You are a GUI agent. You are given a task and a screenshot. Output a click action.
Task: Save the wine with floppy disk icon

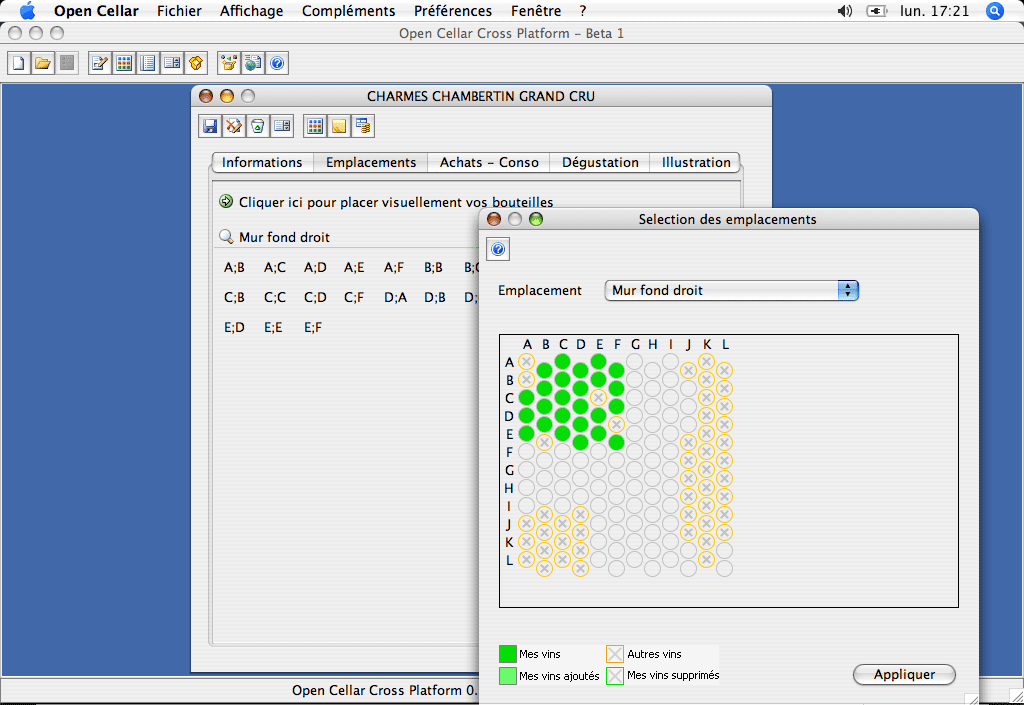(210, 126)
